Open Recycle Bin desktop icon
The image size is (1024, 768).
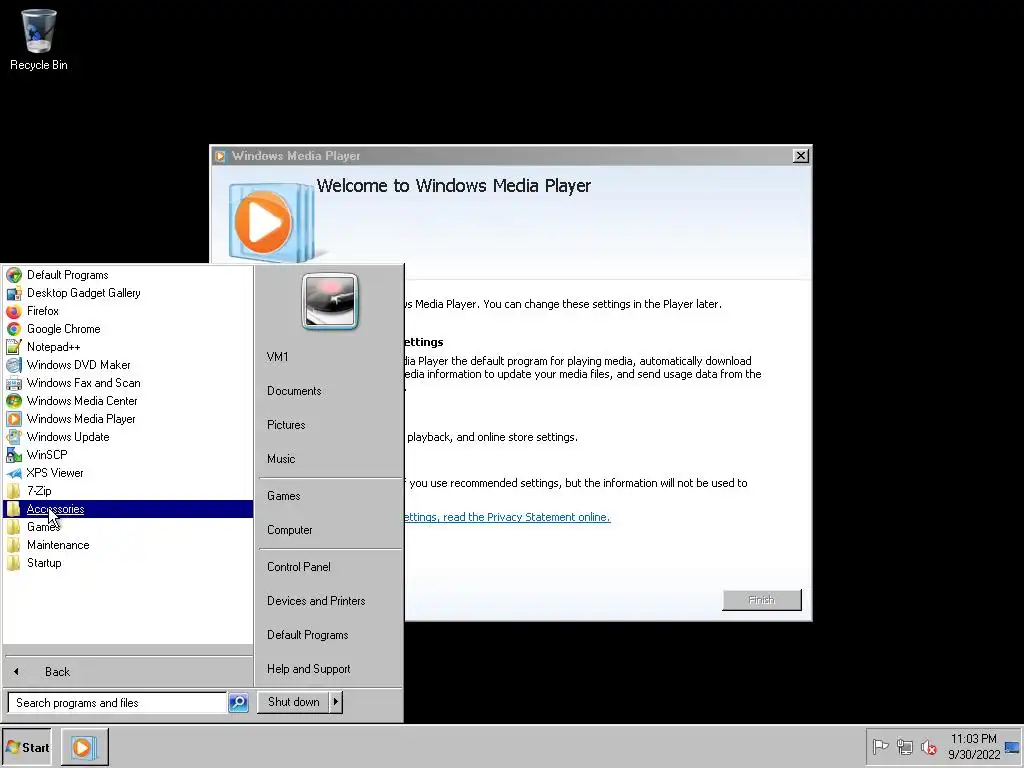click(39, 39)
